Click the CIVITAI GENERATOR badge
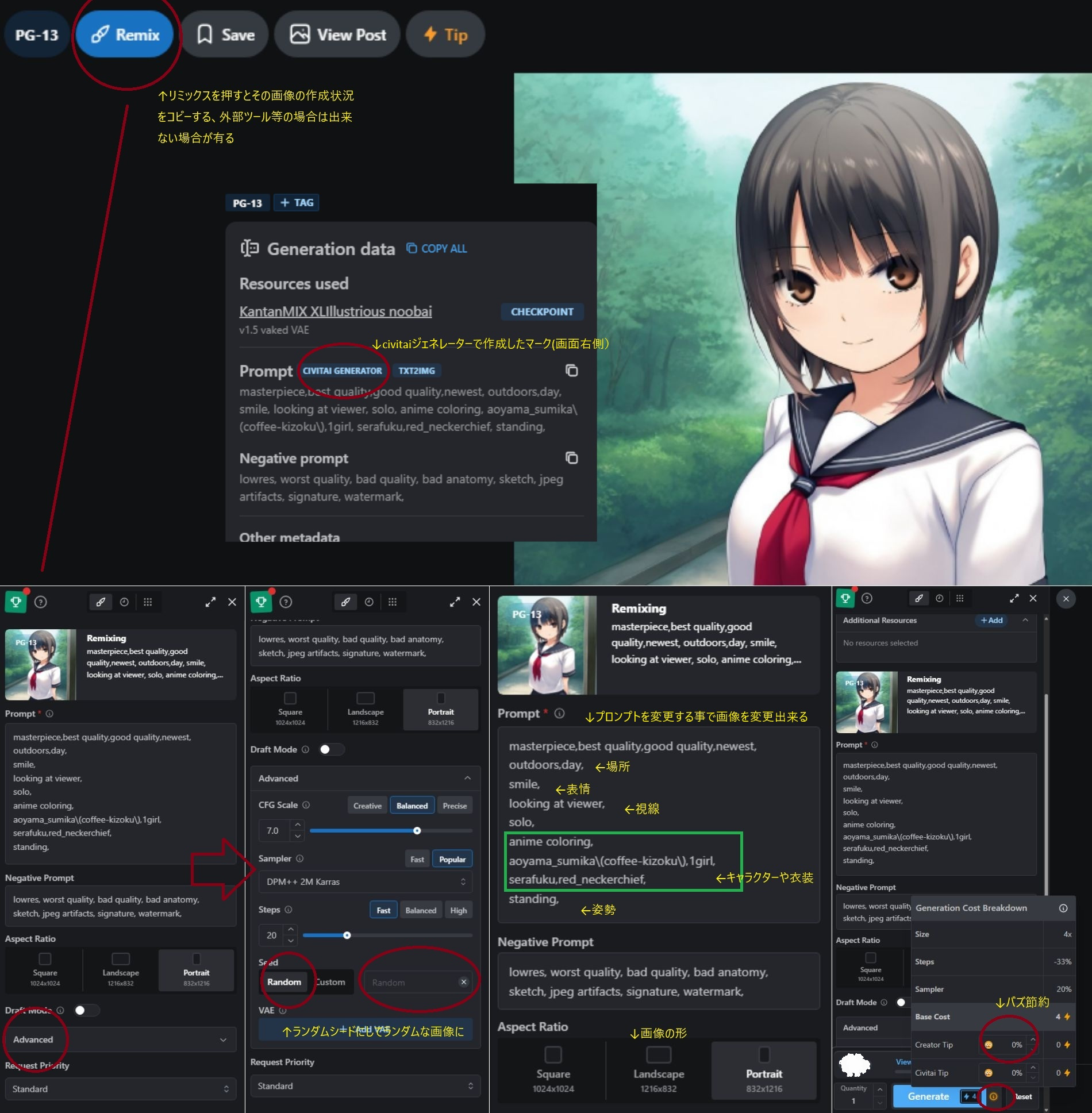The width and height of the screenshot is (1092, 1113). [x=343, y=371]
